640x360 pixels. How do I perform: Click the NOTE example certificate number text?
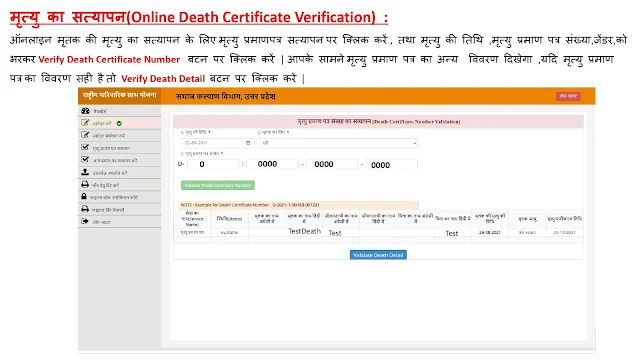pyautogui.click(x=250, y=205)
